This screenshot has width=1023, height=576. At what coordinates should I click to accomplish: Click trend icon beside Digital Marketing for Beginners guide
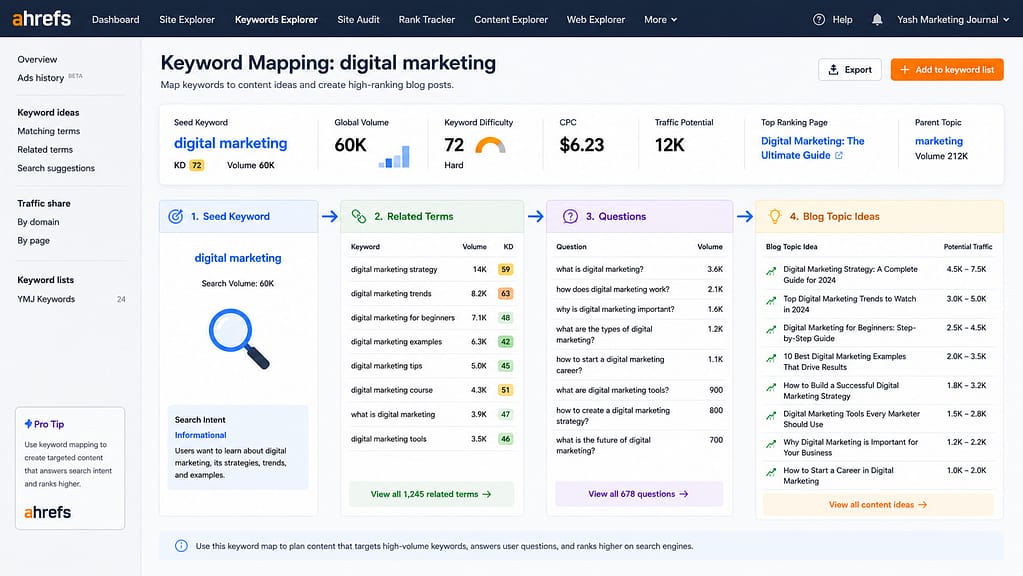[771, 329]
